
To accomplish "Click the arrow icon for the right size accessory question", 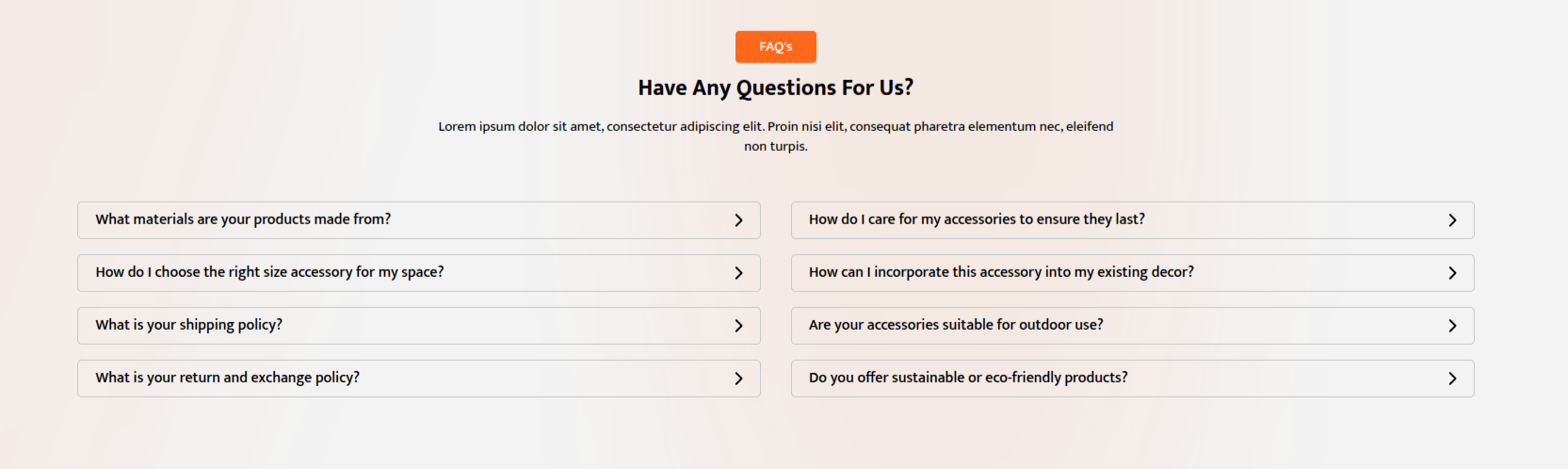I will 738,273.
